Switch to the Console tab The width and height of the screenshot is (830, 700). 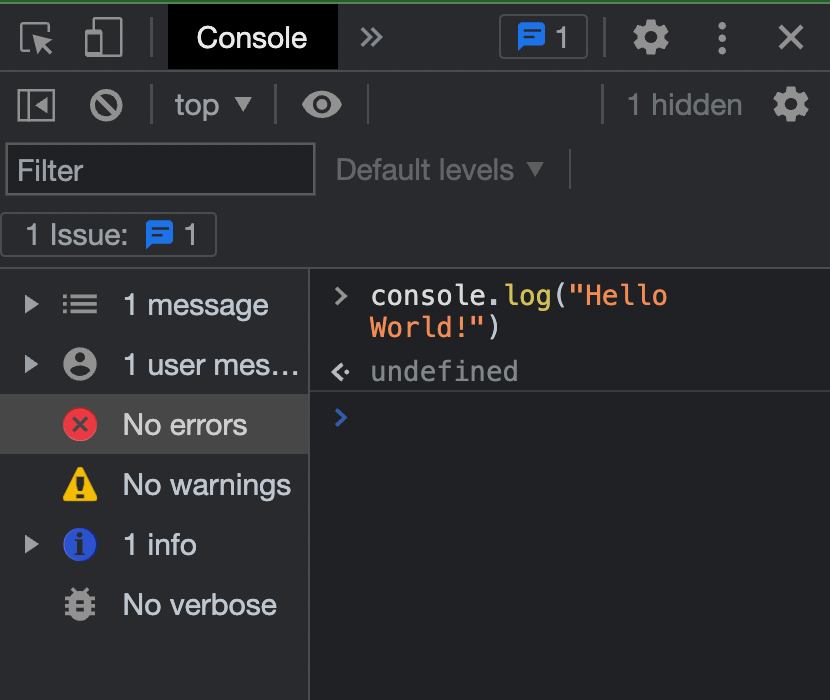(252, 38)
